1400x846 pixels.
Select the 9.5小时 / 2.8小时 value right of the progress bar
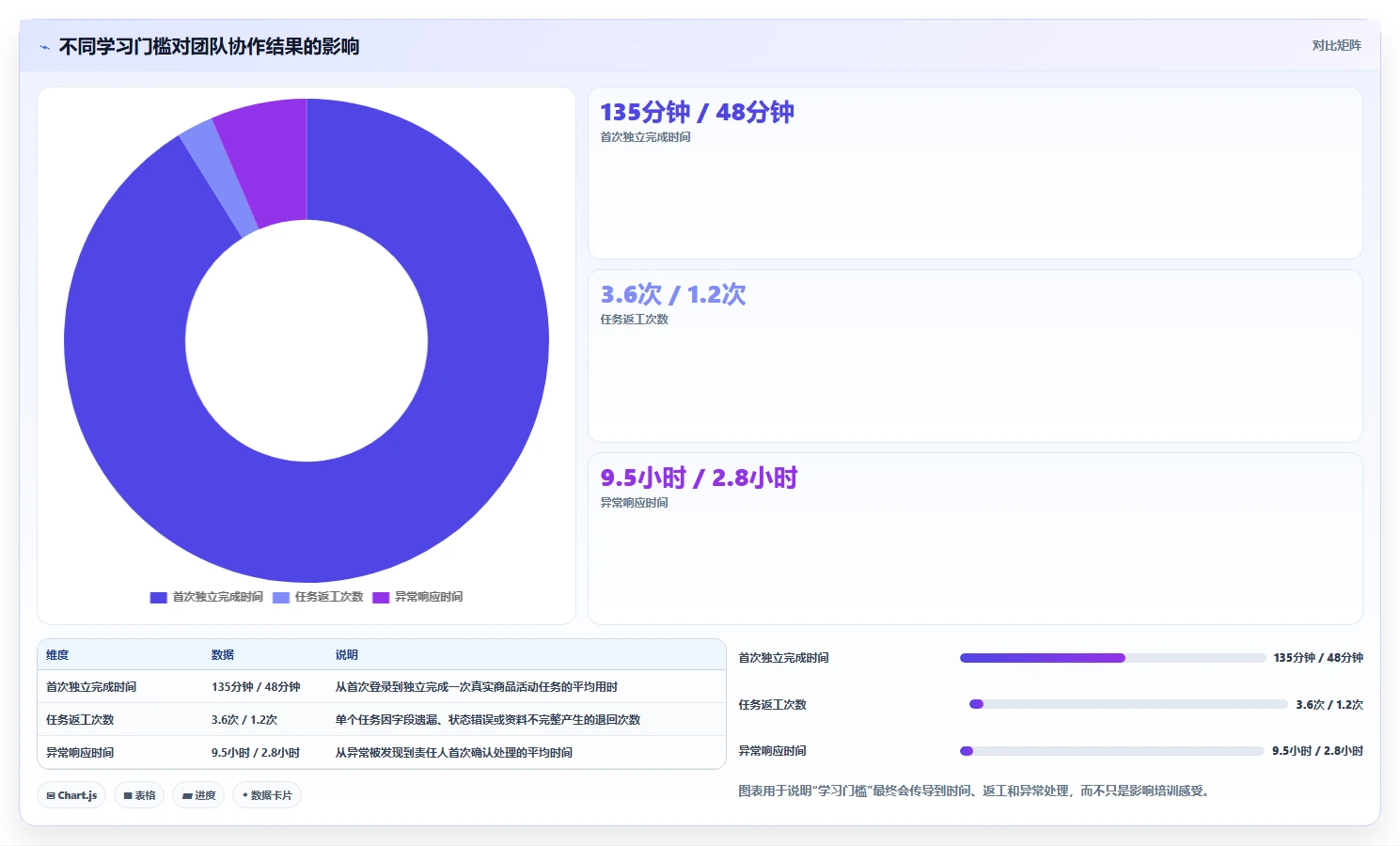pyautogui.click(x=1317, y=751)
